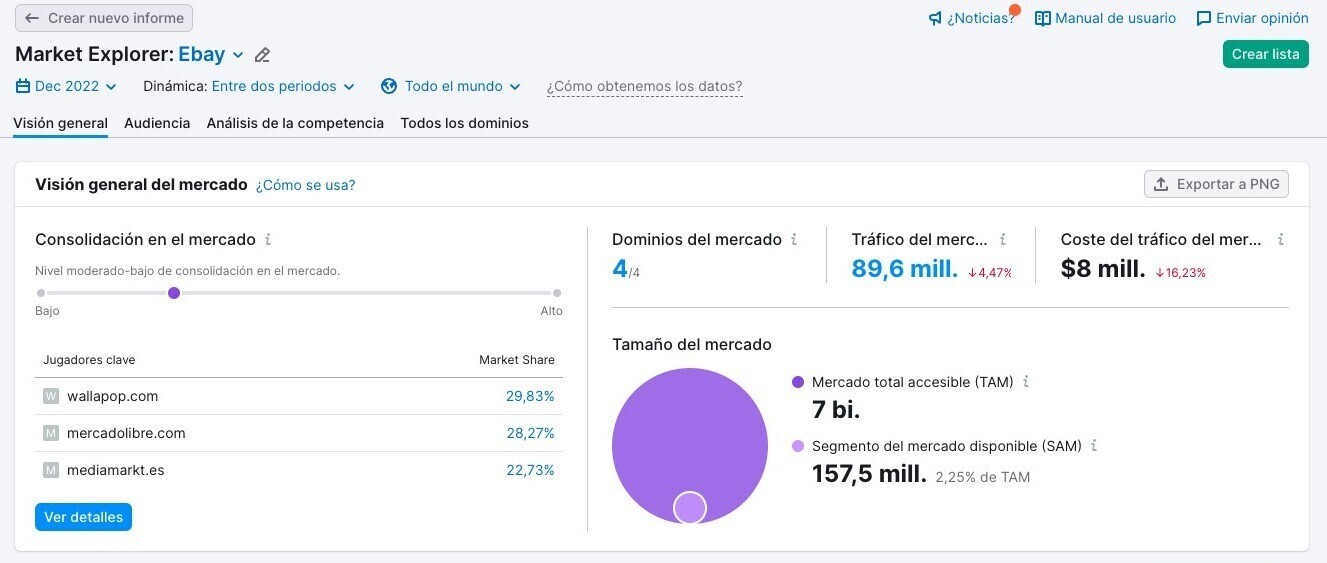Click the Bajo end of consolidation slider
Viewport: 1327px width, 563px height.
41,293
